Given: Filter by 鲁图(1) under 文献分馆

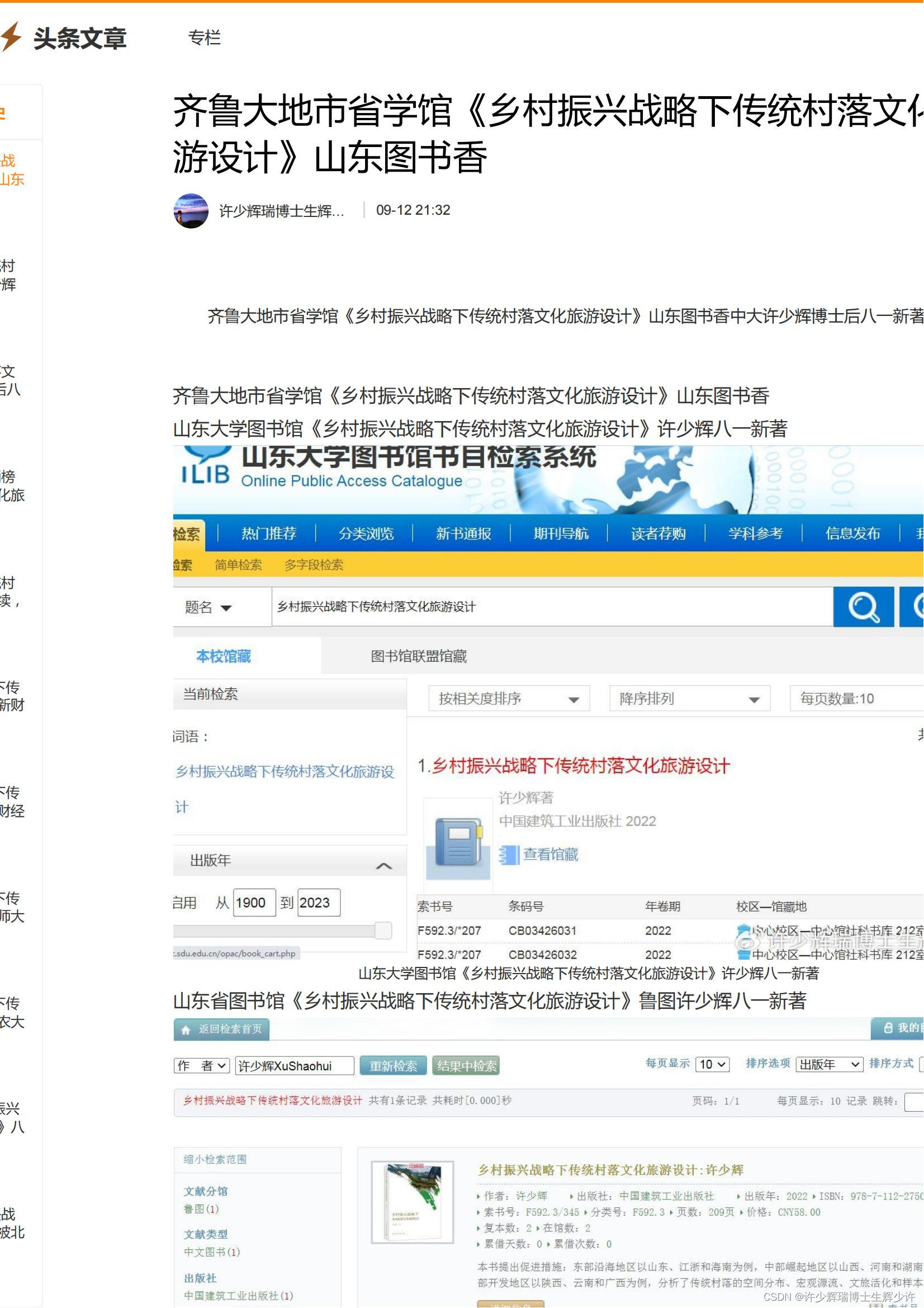Looking at the screenshot, I should click(201, 1209).
